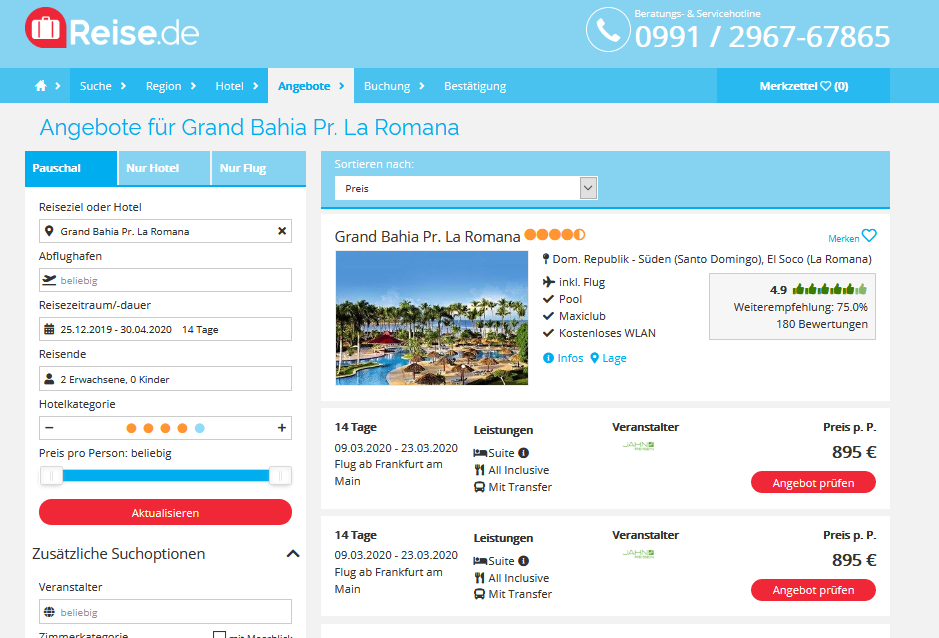Decrease hotel category with minus icon
The image size is (939, 638).
pyautogui.click(x=50, y=428)
